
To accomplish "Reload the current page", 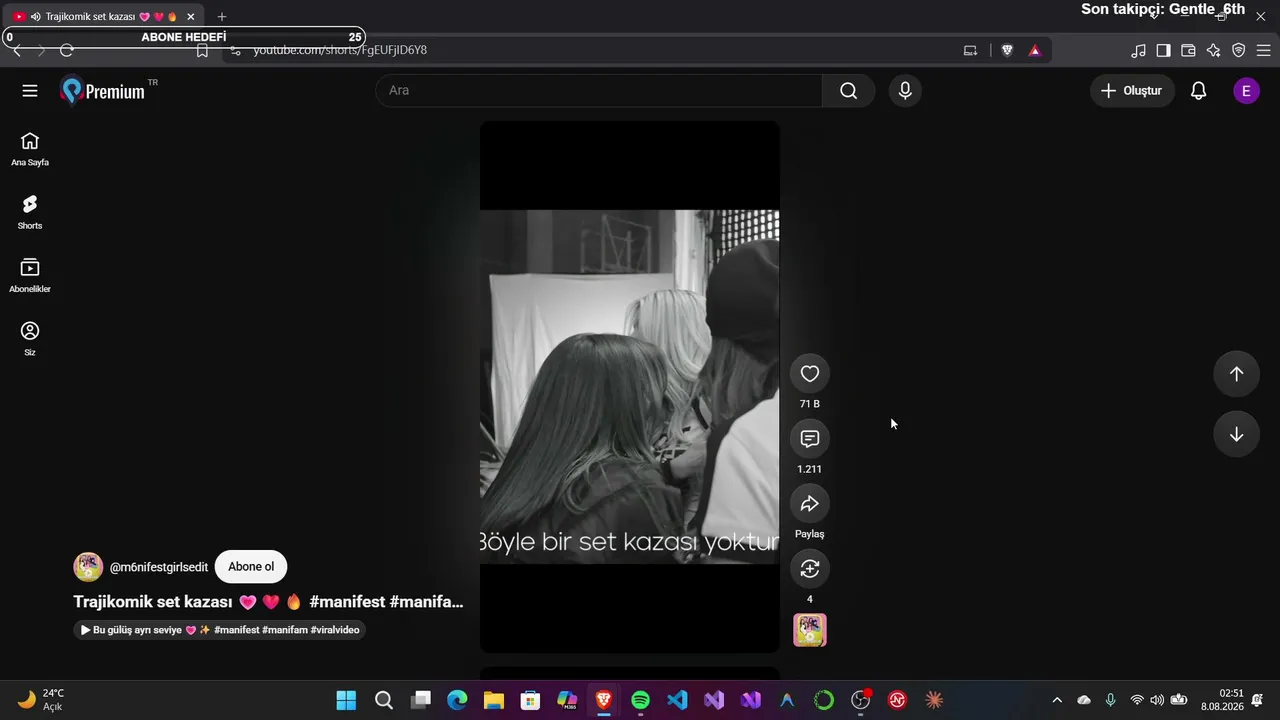I will pos(67,50).
